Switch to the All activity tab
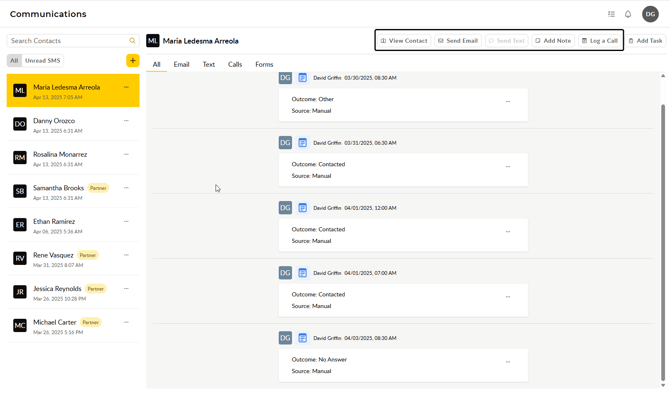This screenshot has width=670, height=393. [x=156, y=65]
